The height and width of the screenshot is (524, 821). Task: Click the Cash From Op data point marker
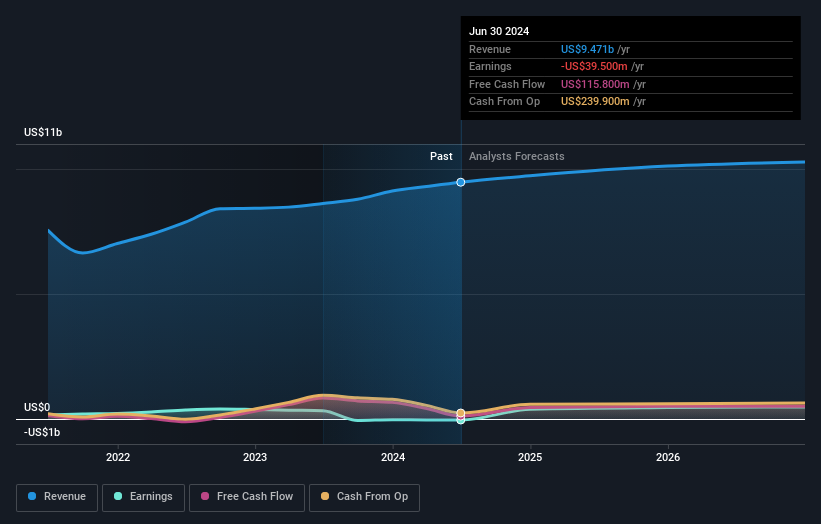(461, 413)
